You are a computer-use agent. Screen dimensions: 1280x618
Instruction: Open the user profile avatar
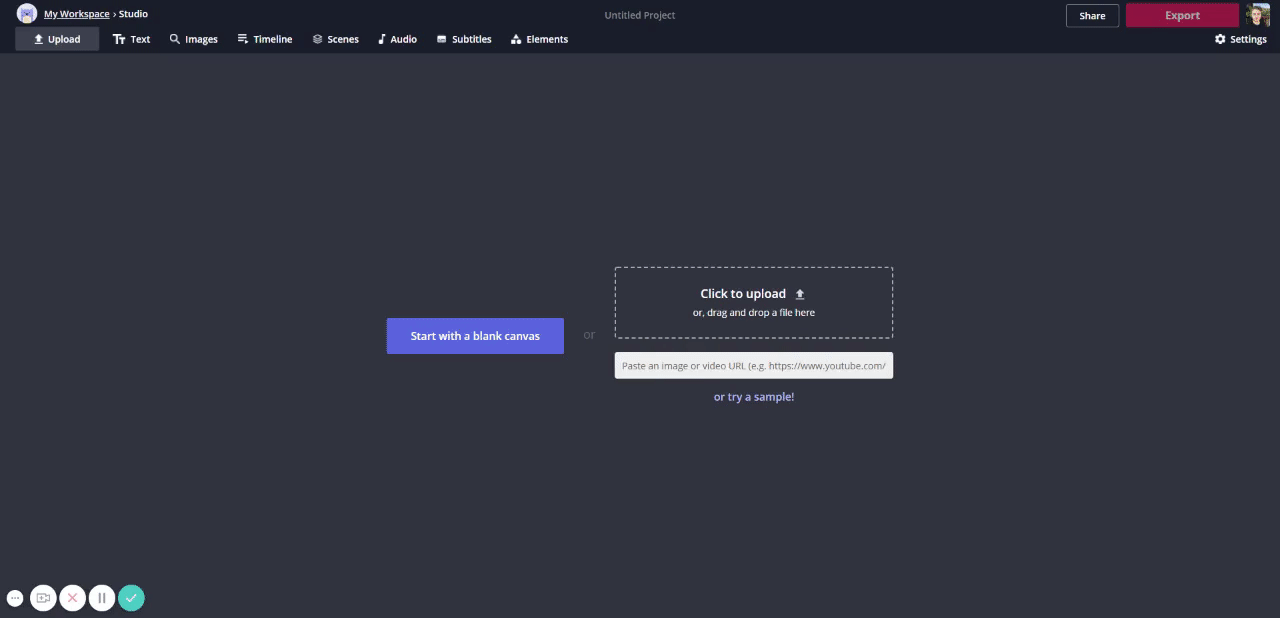point(1257,15)
